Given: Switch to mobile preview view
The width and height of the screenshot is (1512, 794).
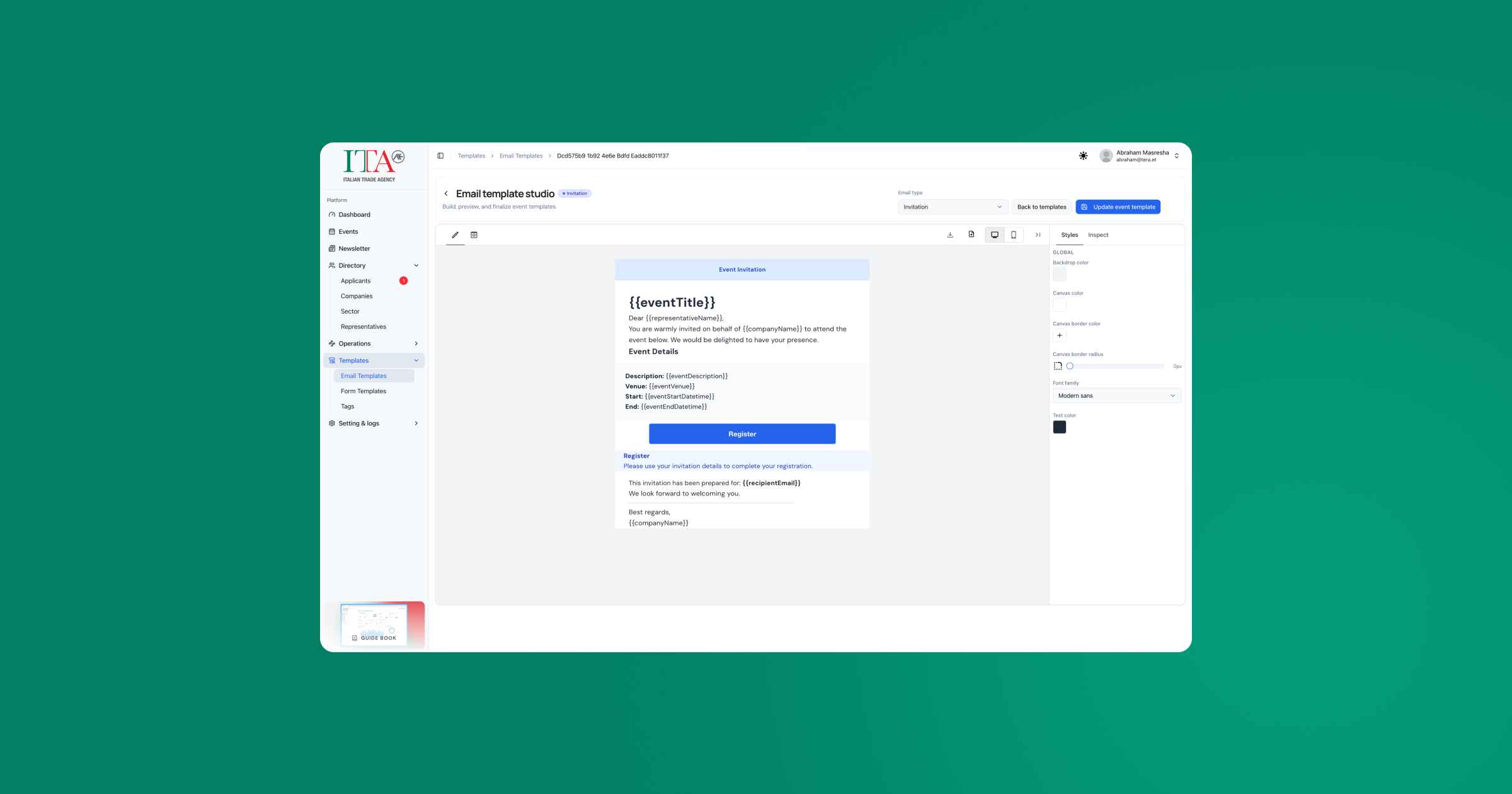Looking at the screenshot, I should pos(1014,235).
